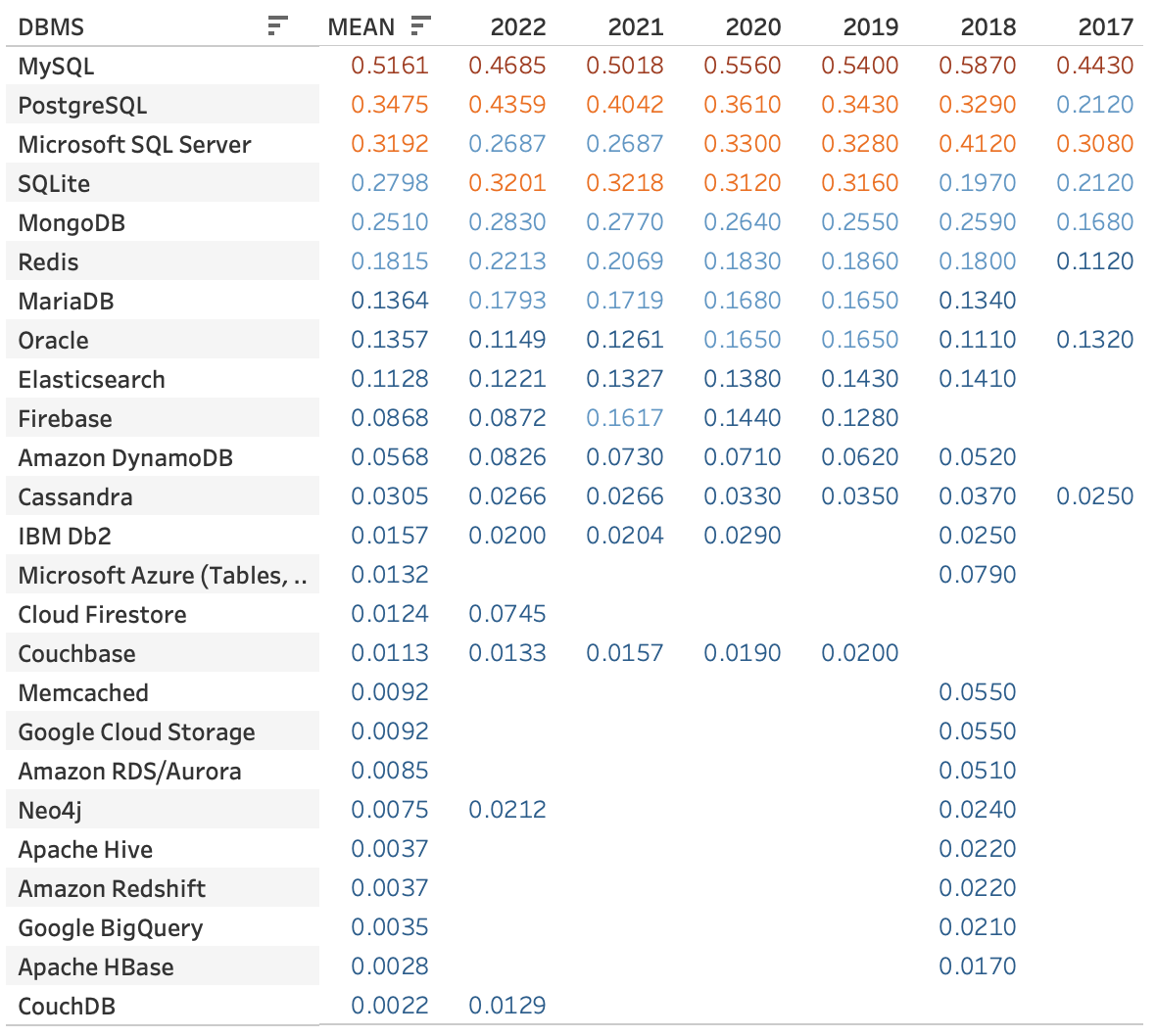
Task: Click Firebase 2021 value 0.1617
Action: click(x=625, y=418)
